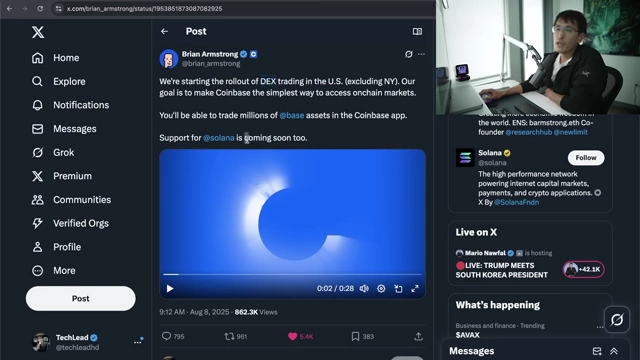The height and width of the screenshot is (360, 640).
Task: Seek along the video progress bar
Action: pyautogui.click(x=292, y=274)
